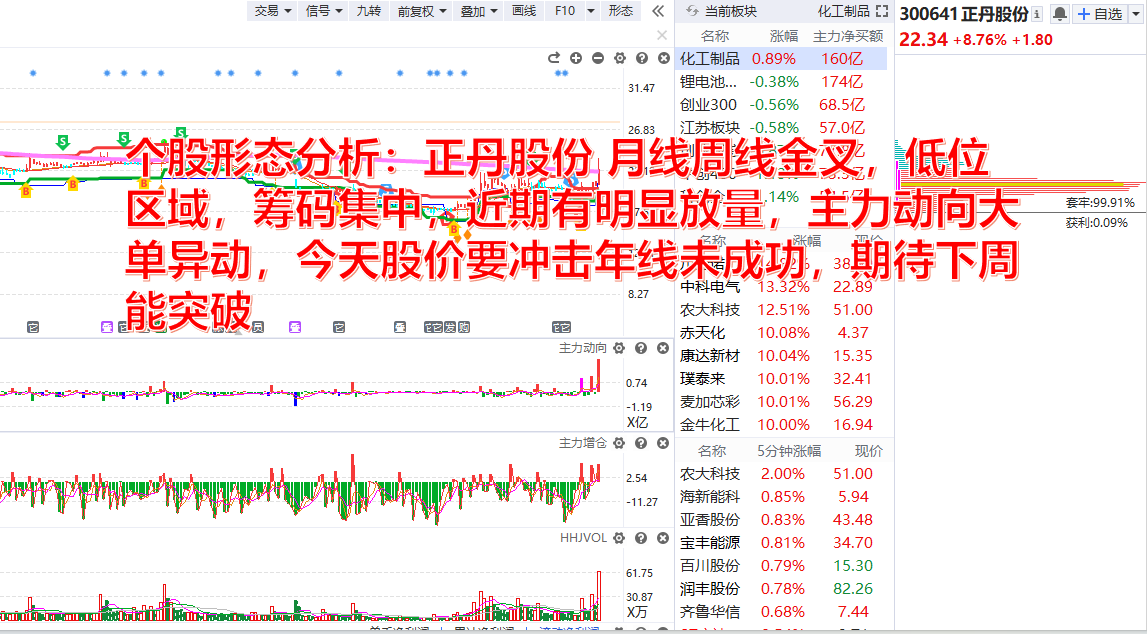Open 农大科技 row showing 12.51%

[781, 310]
